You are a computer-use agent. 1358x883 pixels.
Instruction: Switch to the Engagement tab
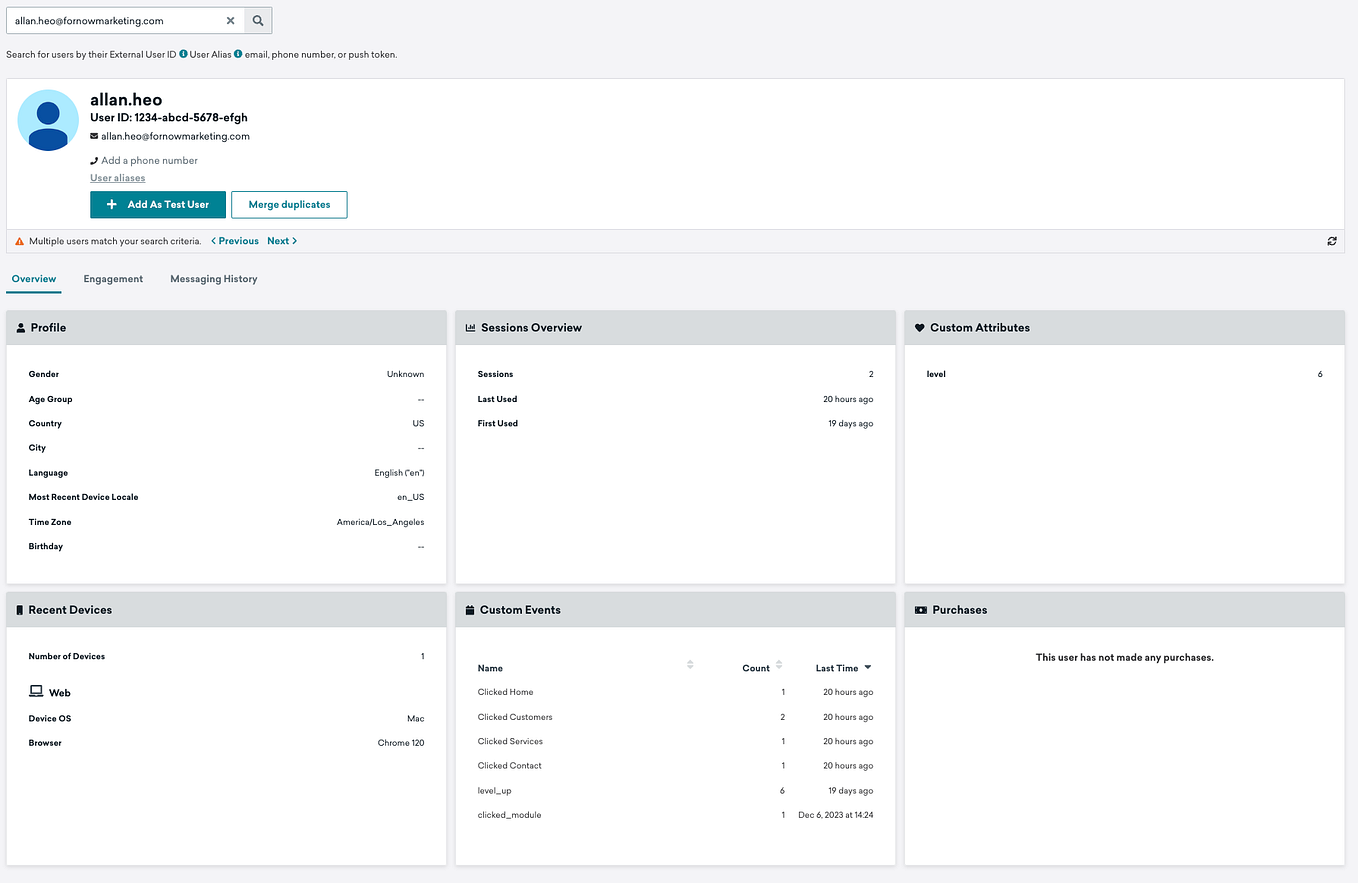(113, 279)
